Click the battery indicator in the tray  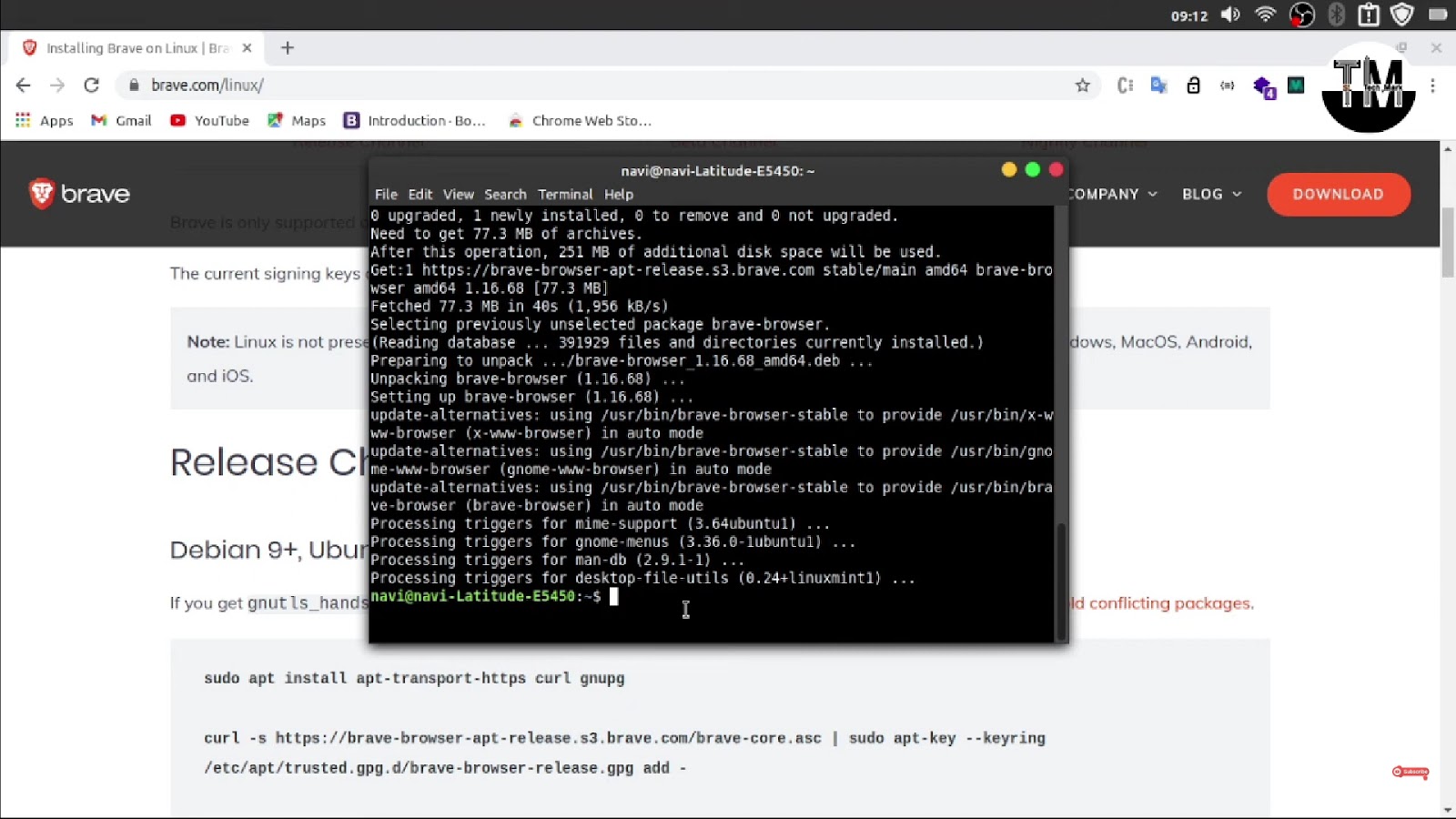coord(1438,14)
